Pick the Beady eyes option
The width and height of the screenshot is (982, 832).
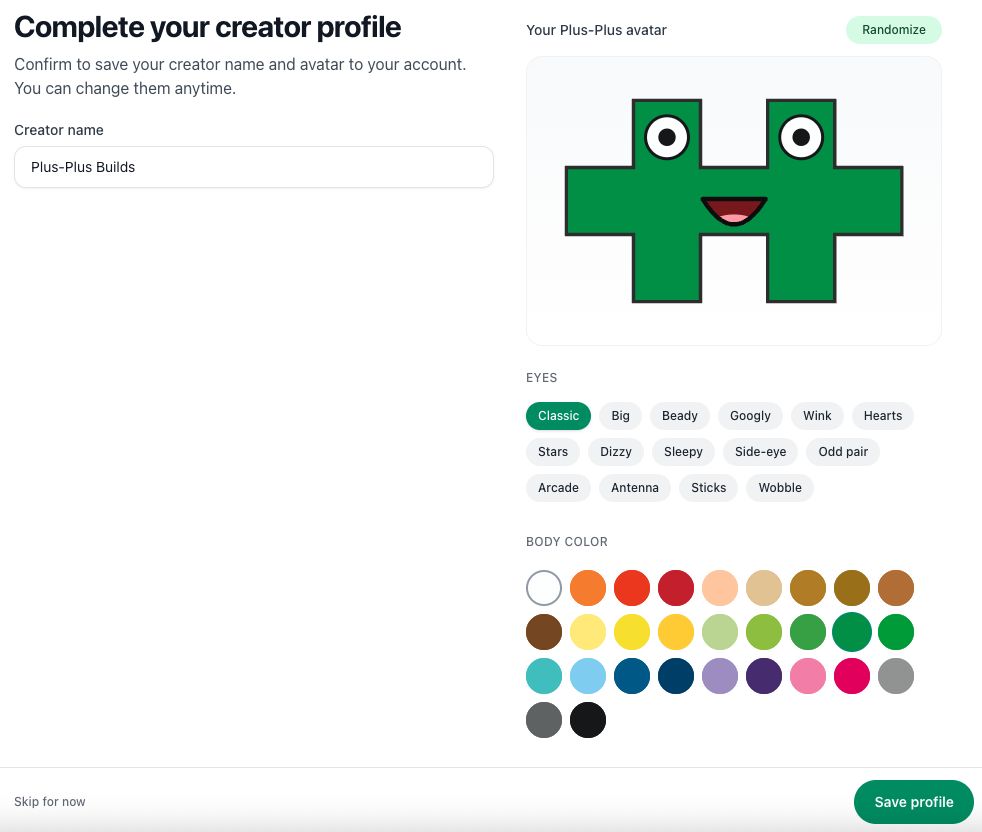pos(680,416)
